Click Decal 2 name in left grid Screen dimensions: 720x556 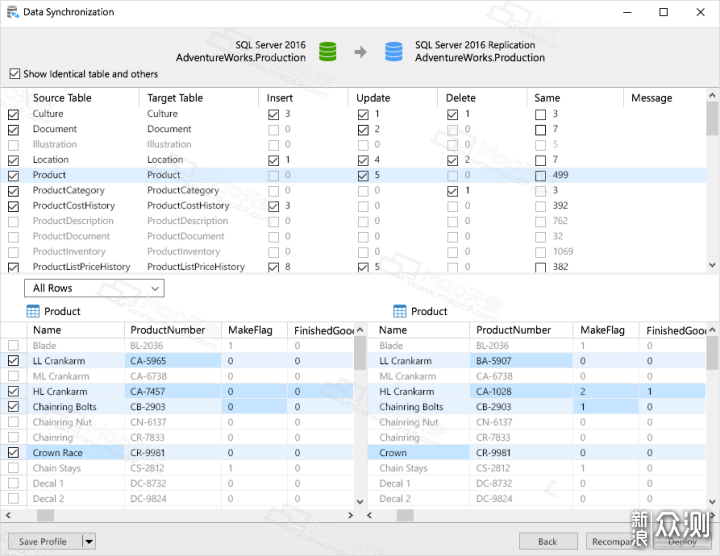48,499
